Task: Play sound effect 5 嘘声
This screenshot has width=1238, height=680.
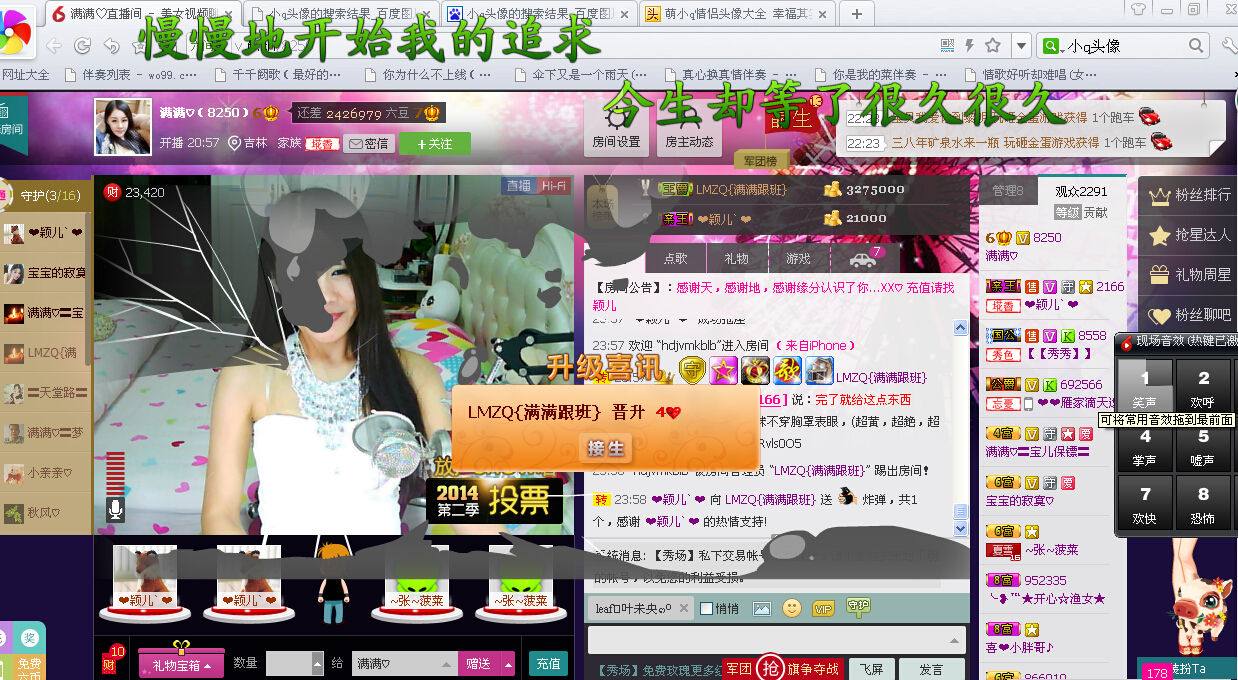Action: (x=1203, y=444)
